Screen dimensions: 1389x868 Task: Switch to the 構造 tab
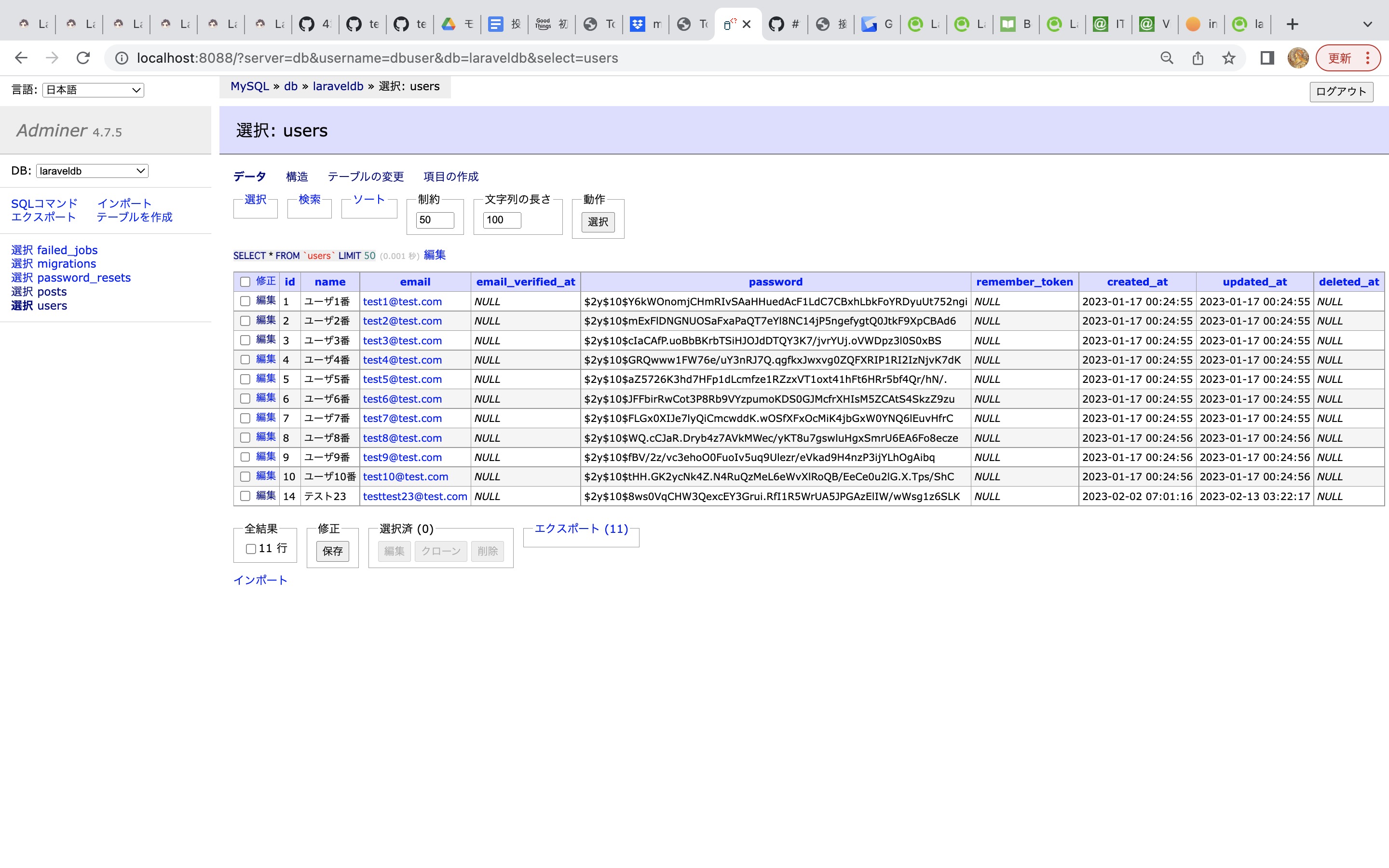pyautogui.click(x=296, y=177)
